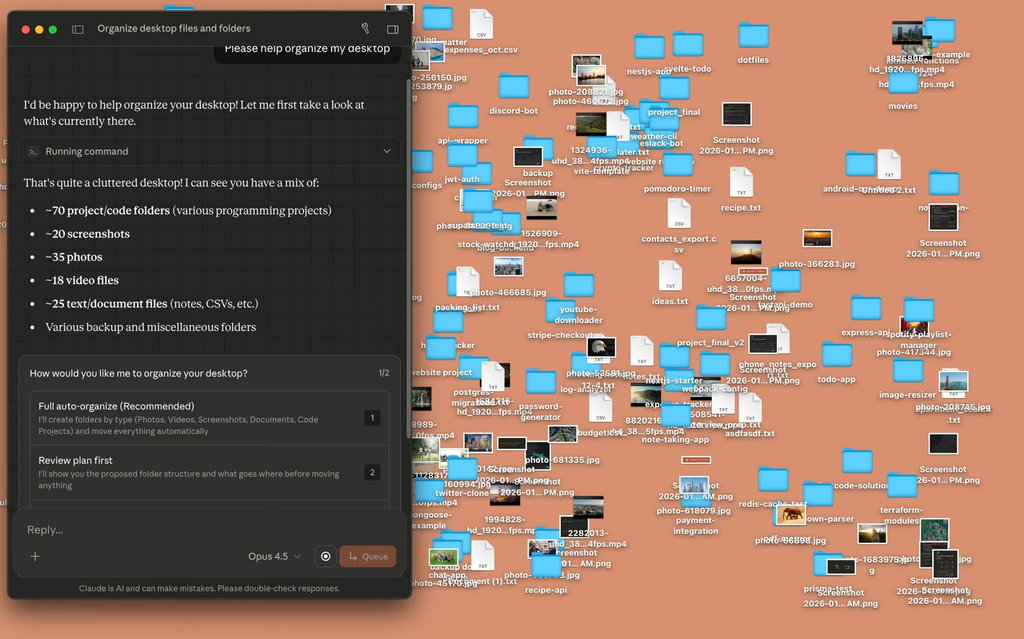The height and width of the screenshot is (639, 1024).
Task: Select the pomodoro-timer folder
Action: 677,166
